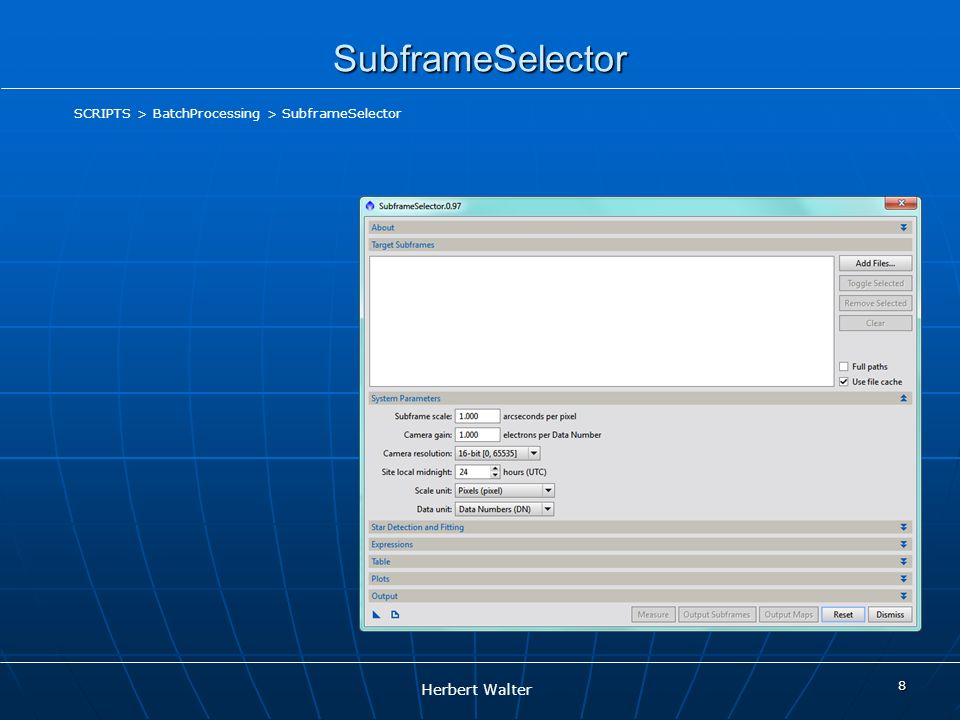Image resolution: width=960 pixels, height=720 pixels.
Task: Click the Output Subframes button
Action: 717,615
